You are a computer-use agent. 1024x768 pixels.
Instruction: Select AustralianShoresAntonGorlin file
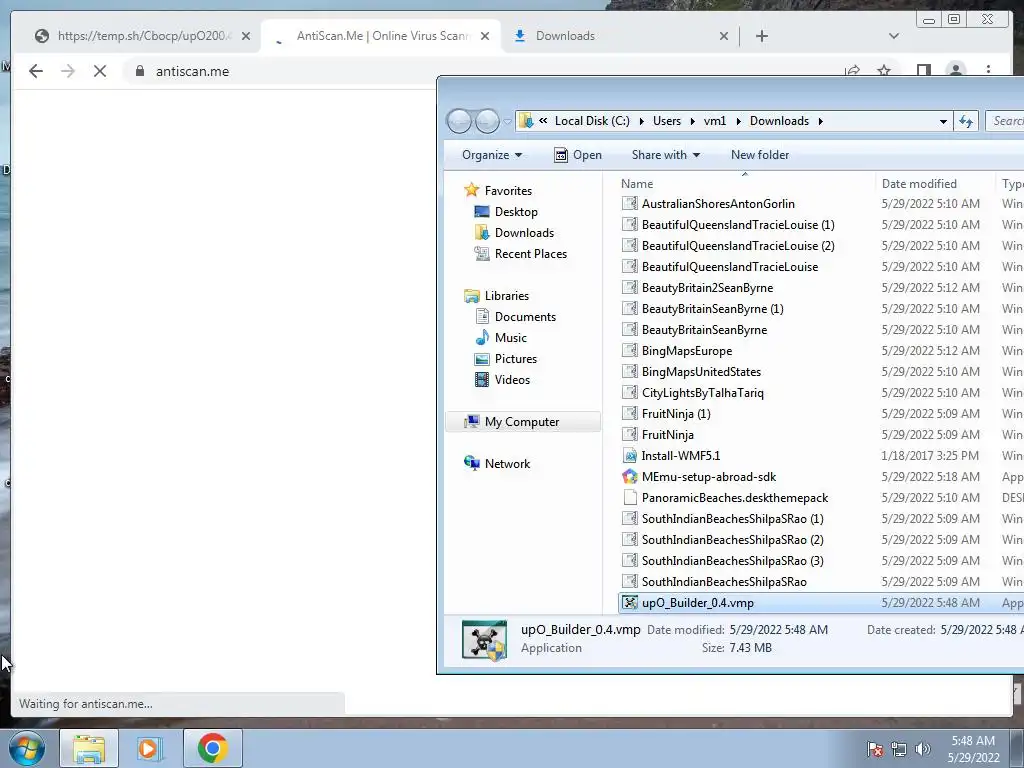[x=718, y=204]
